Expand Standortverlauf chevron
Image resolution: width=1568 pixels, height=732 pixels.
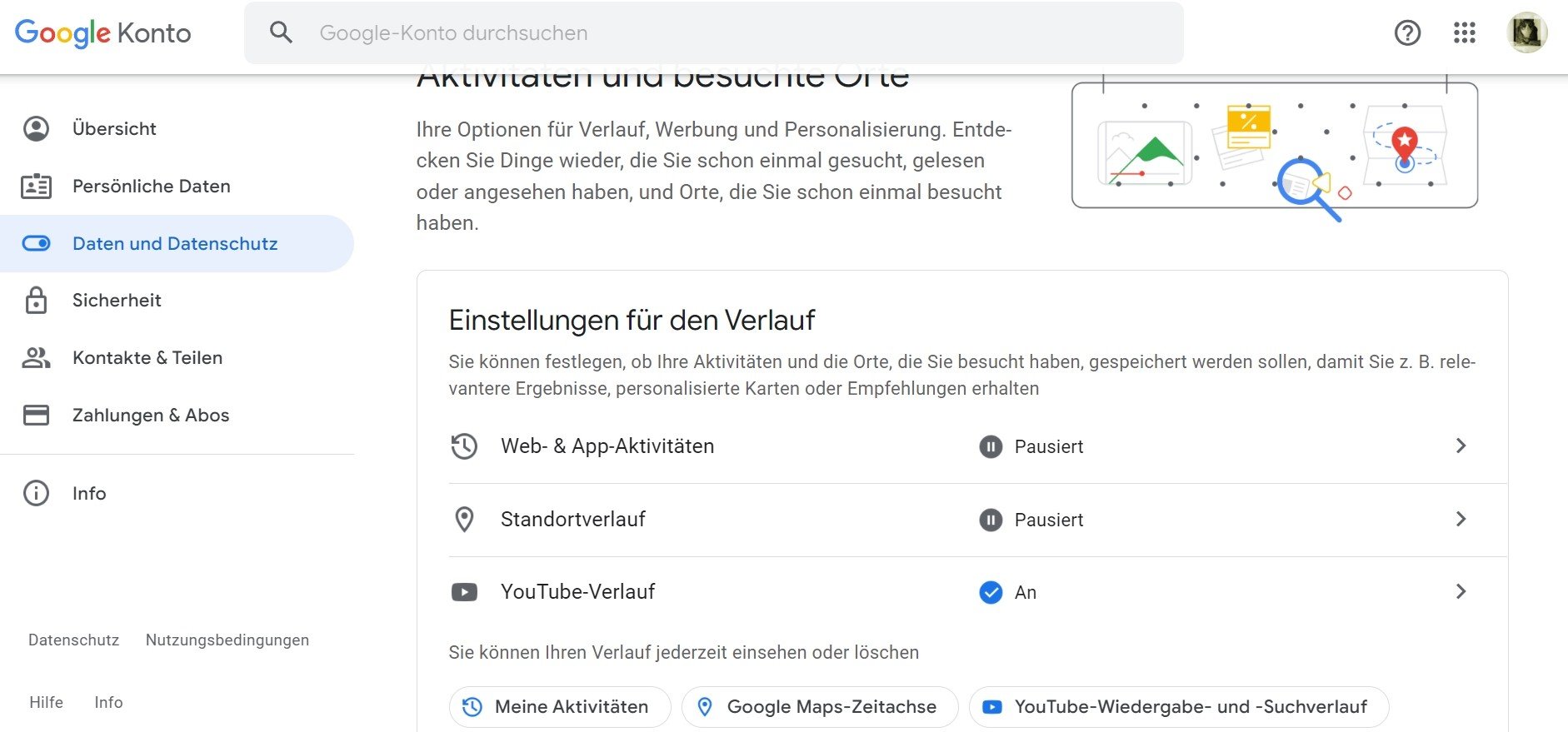tap(1461, 519)
